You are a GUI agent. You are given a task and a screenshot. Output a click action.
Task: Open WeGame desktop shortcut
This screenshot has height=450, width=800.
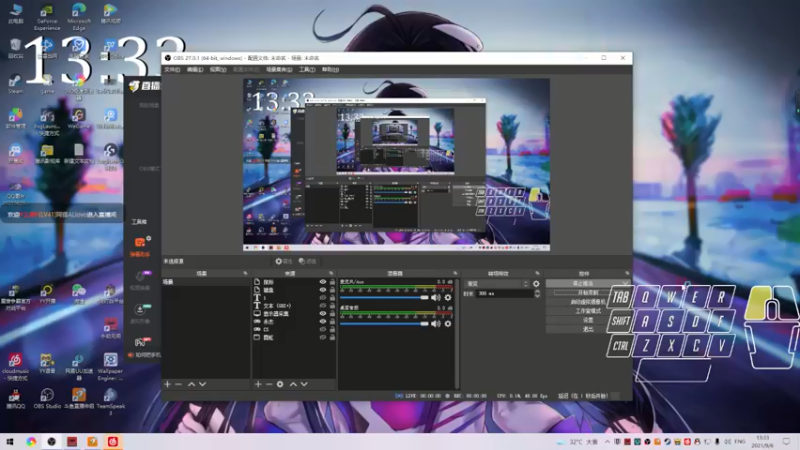click(x=79, y=118)
